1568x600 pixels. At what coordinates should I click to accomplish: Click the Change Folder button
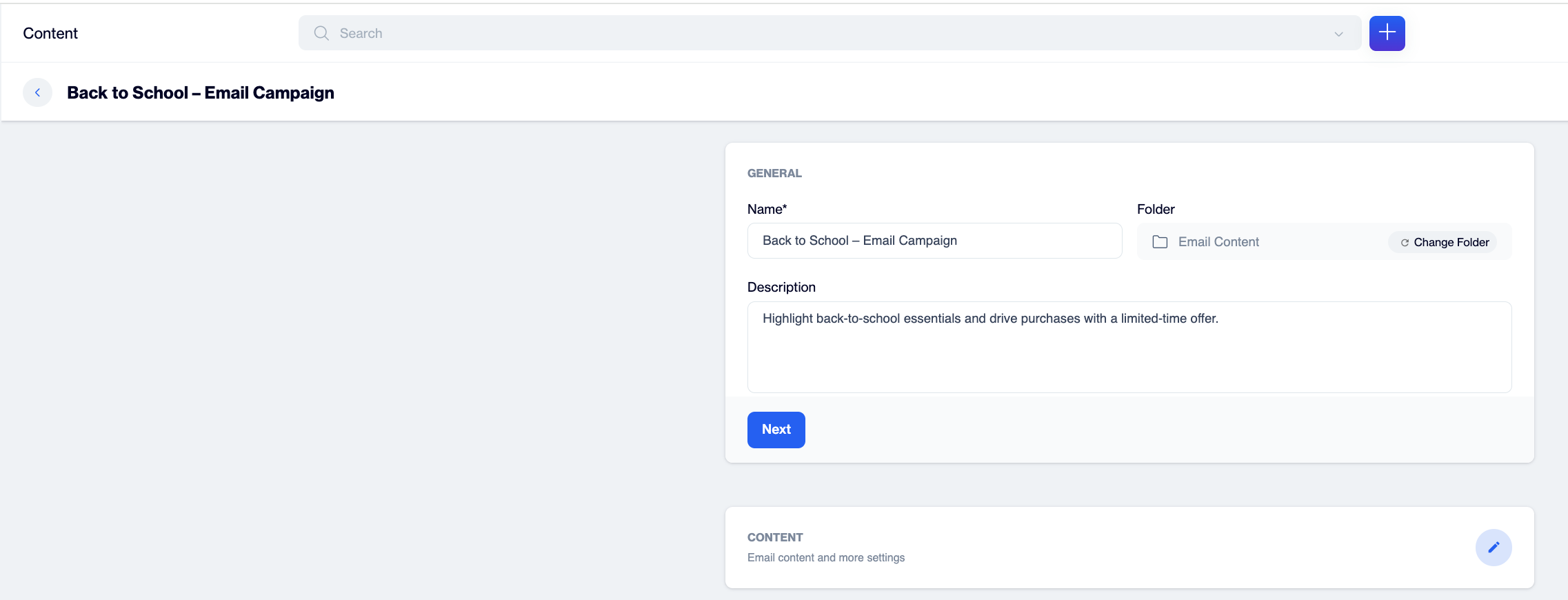[x=1443, y=242]
